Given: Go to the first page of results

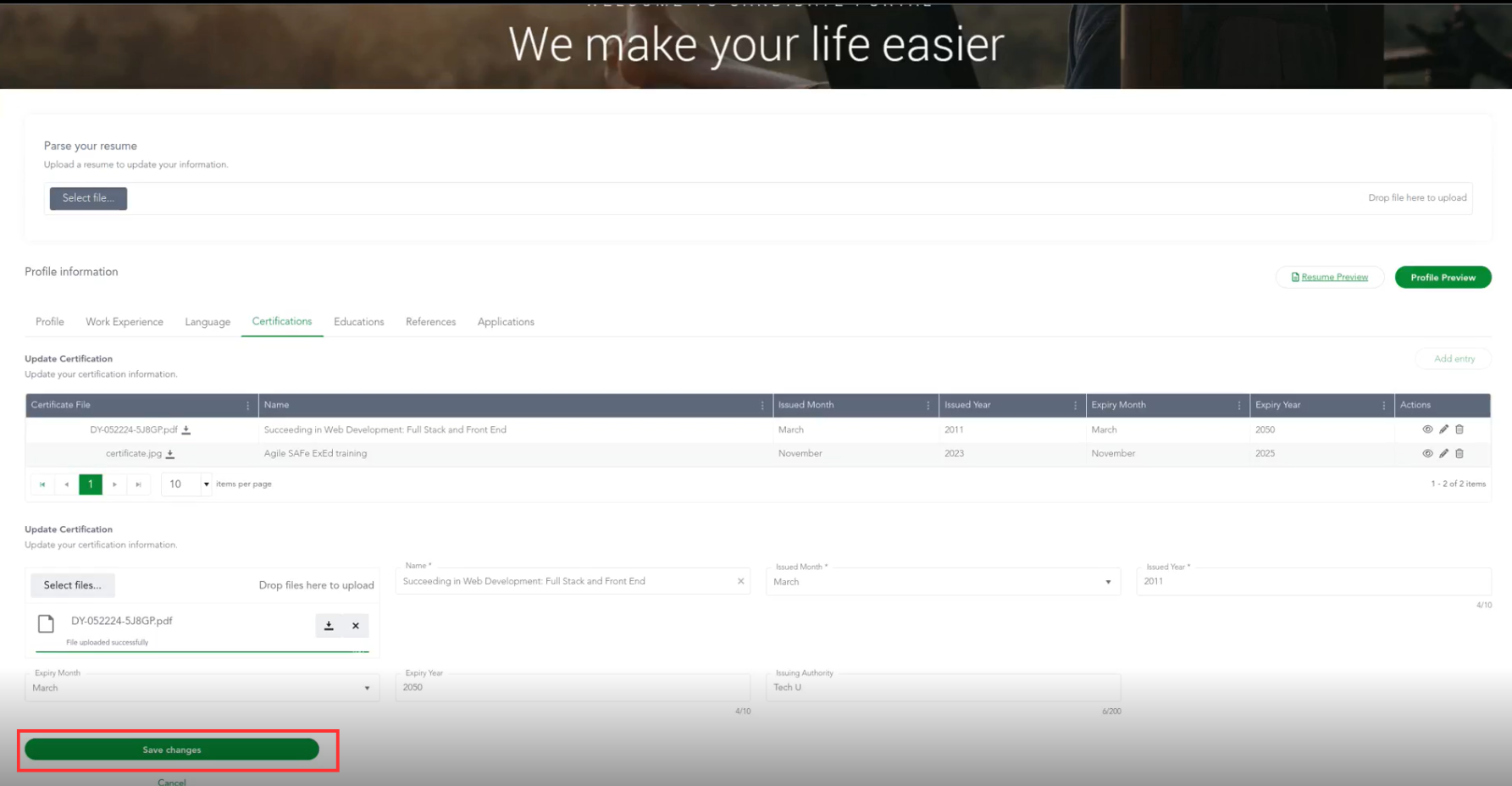Looking at the screenshot, I should point(42,484).
